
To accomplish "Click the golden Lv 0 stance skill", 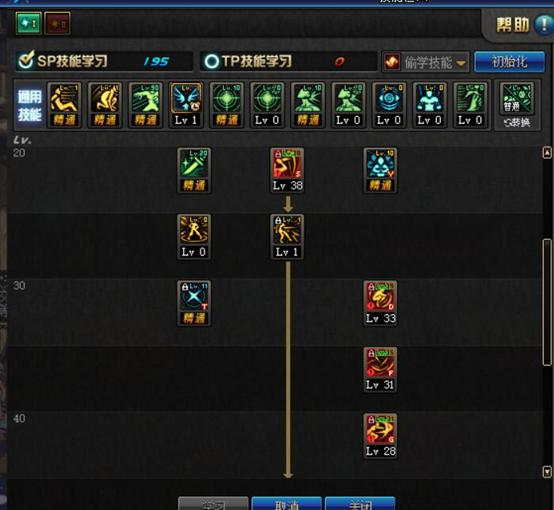I will (x=194, y=236).
